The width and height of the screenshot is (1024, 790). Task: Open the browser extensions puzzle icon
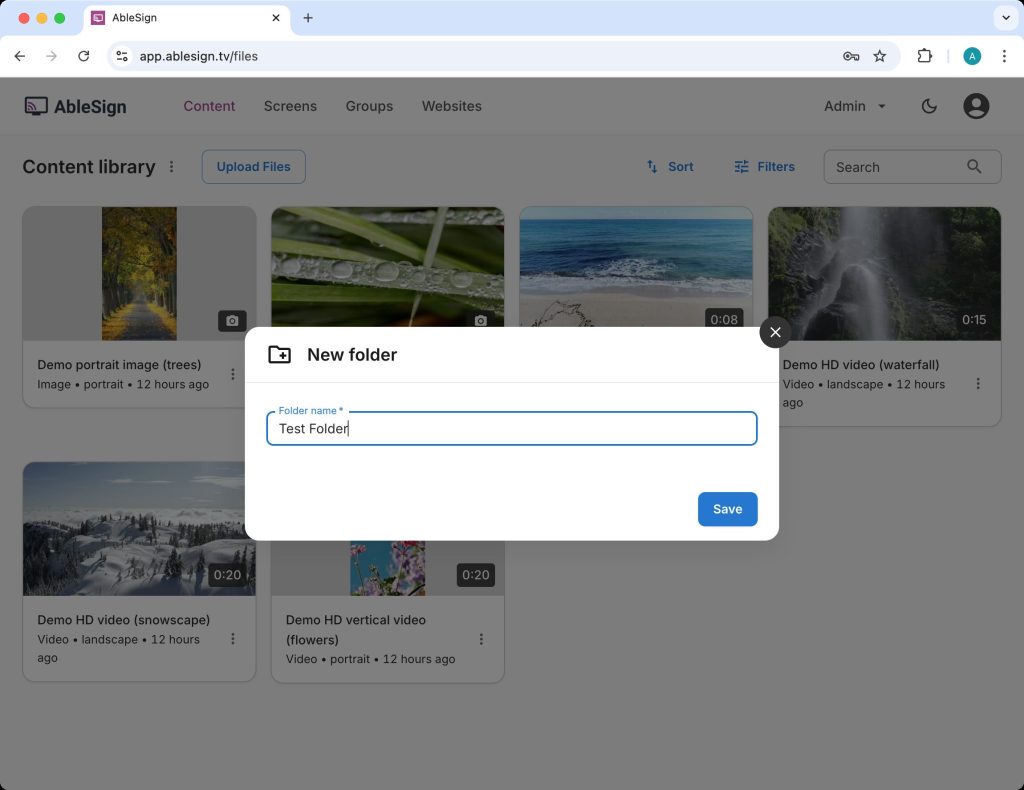coord(924,56)
